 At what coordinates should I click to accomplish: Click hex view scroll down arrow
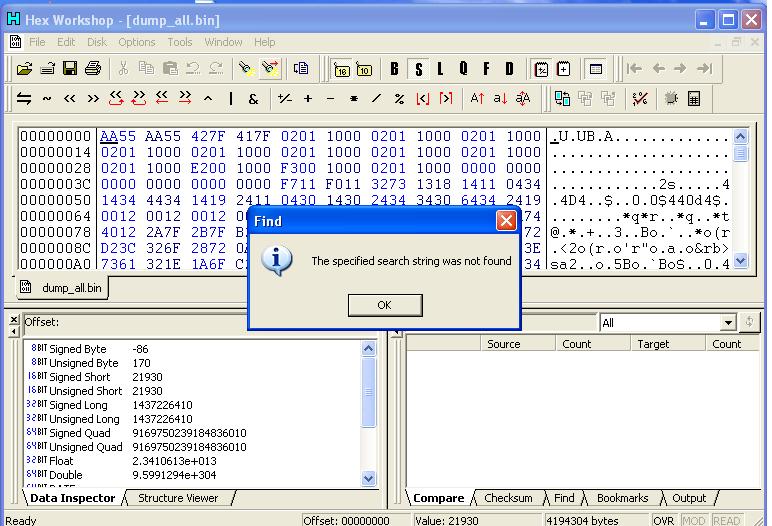tap(741, 261)
